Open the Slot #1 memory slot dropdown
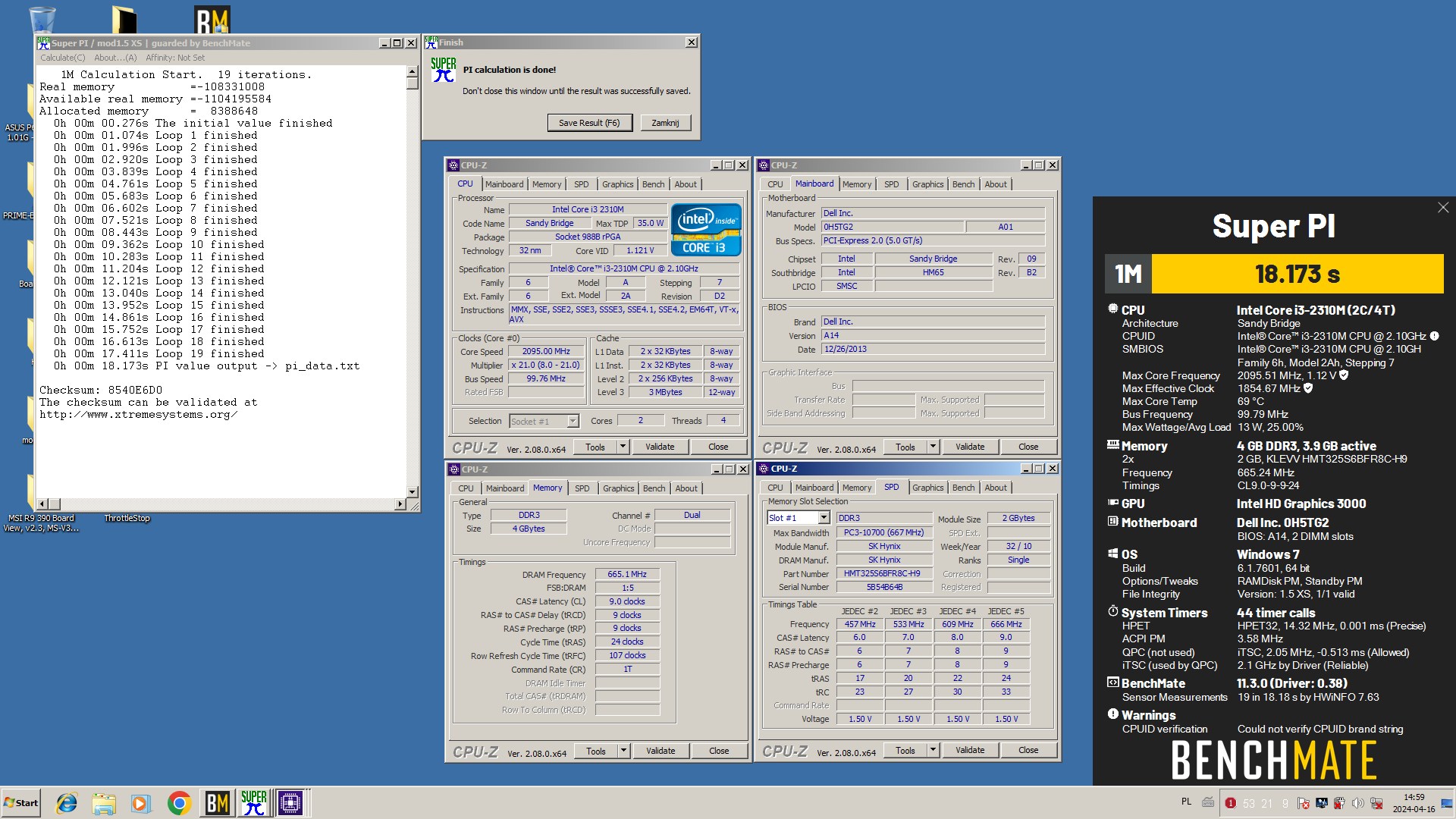This screenshot has width=1456, height=819. click(x=824, y=518)
